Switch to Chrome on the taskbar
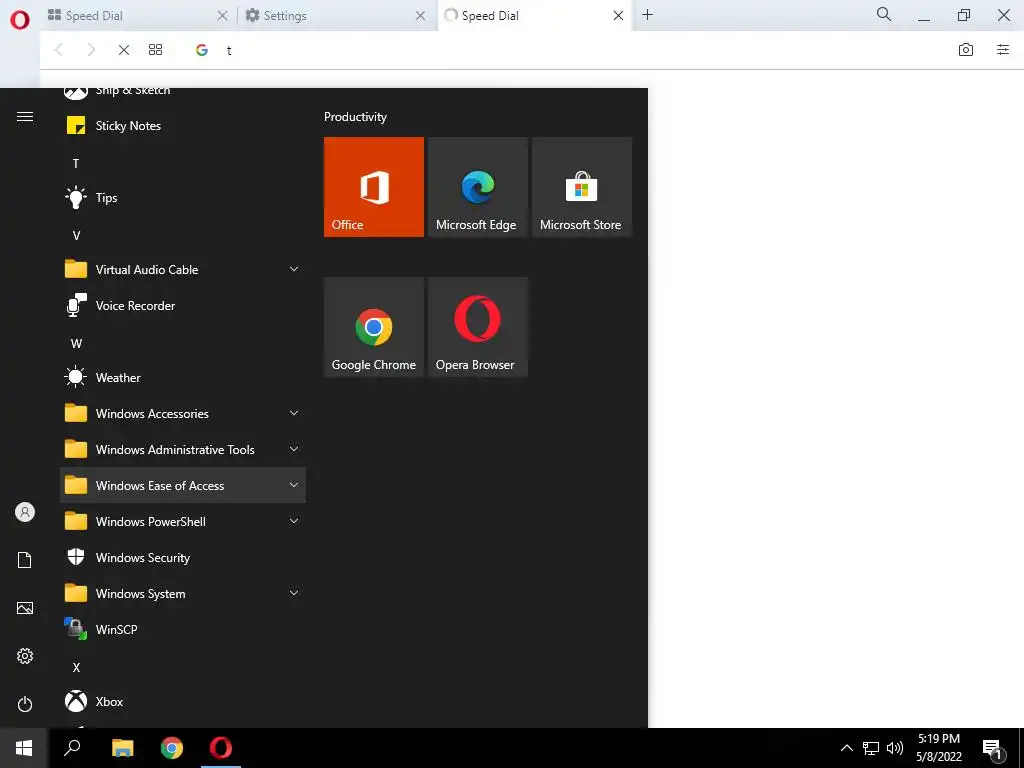The height and width of the screenshot is (768, 1024). click(x=172, y=748)
